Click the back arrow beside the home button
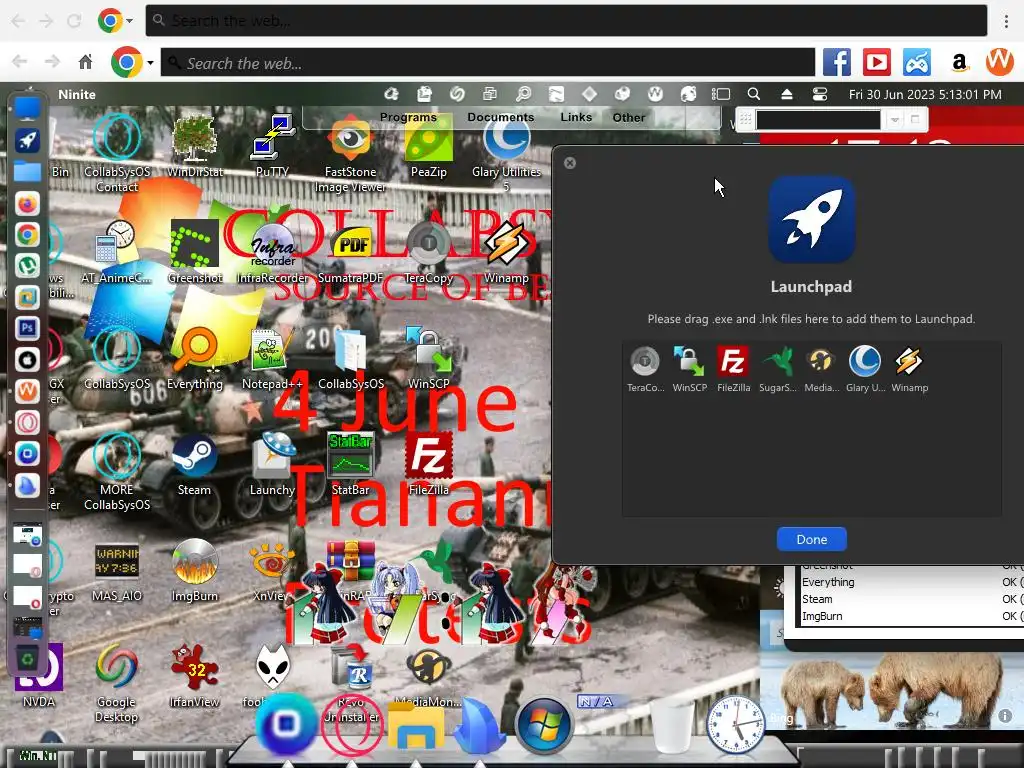The image size is (1024, 768). point(20,62)
